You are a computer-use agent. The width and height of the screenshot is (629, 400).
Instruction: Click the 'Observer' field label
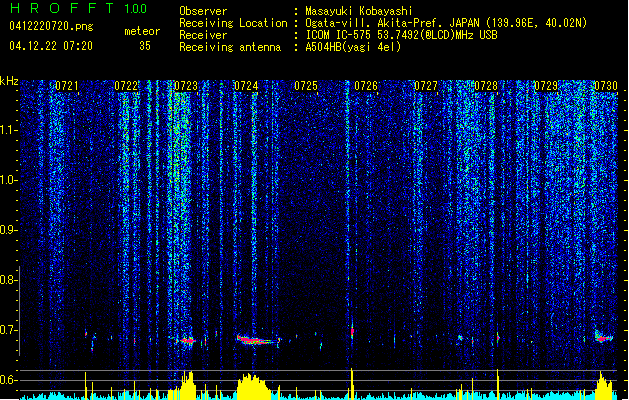(203, 11)
